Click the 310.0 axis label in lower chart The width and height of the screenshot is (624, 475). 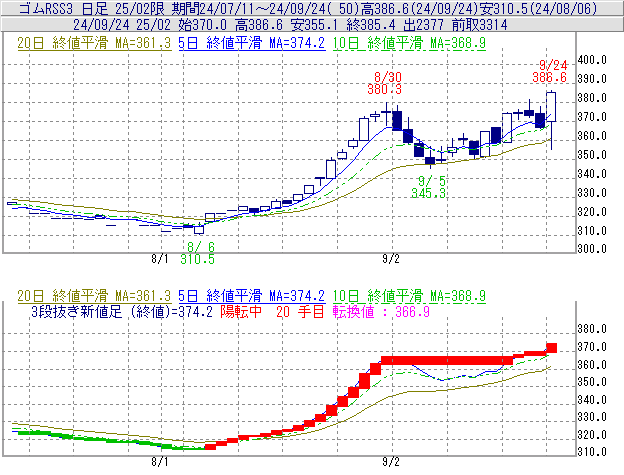click(x=592, y=452)
